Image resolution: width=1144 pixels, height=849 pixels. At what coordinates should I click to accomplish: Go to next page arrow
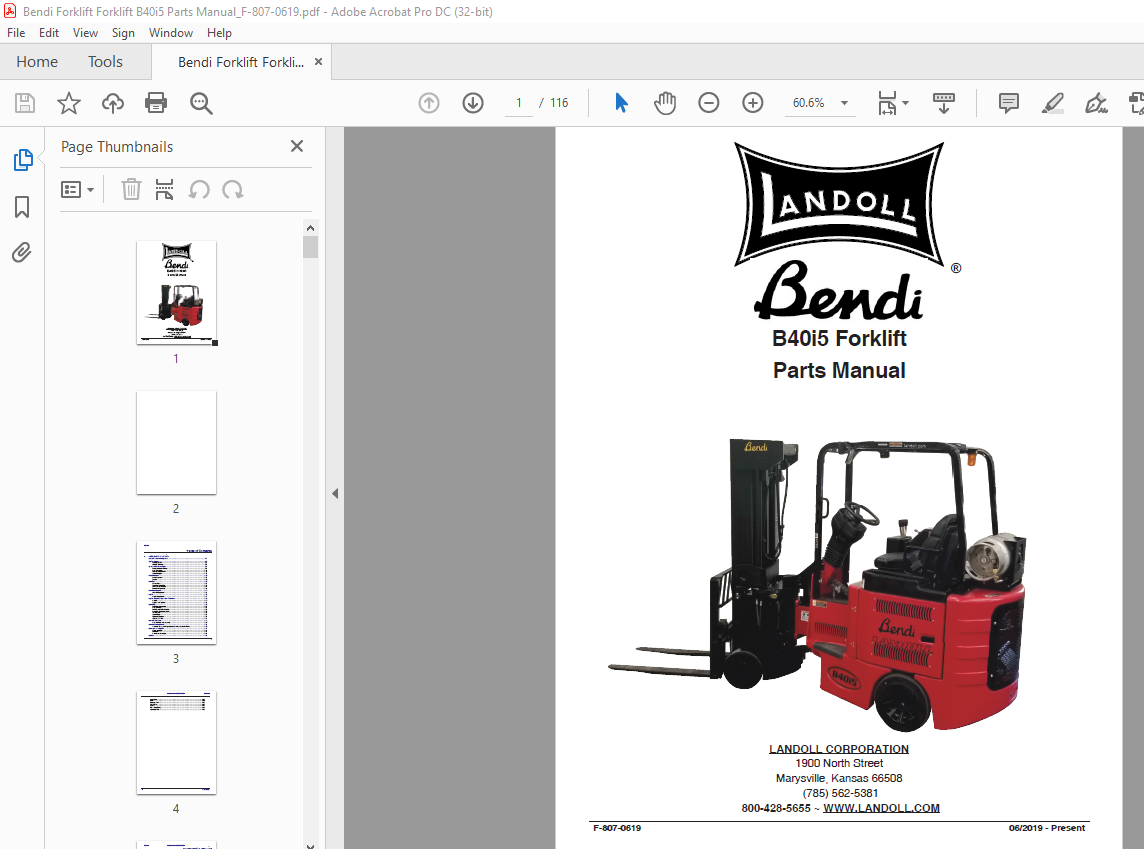[473, 103]
